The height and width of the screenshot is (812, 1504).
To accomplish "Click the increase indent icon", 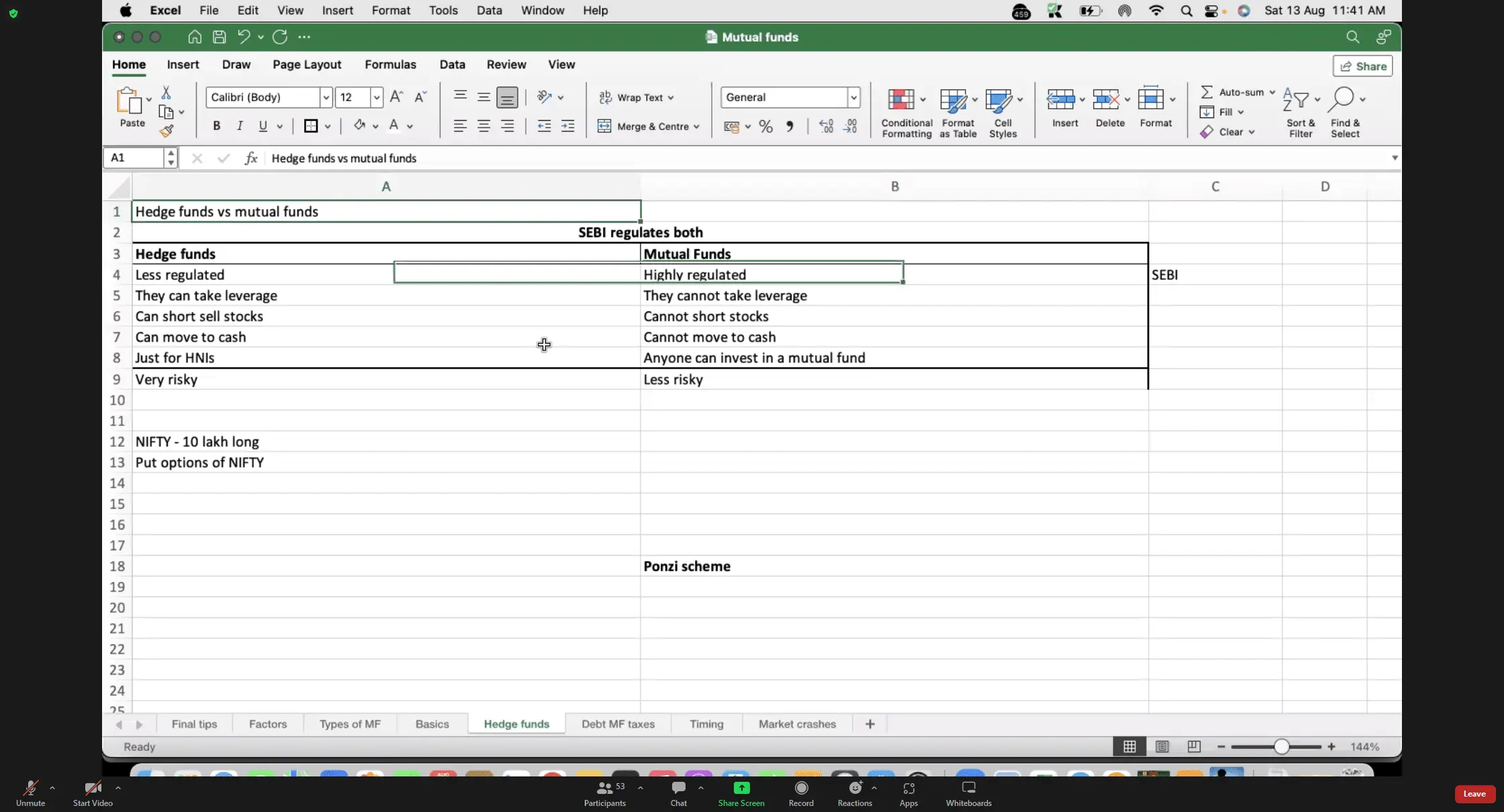I will [568, 126].
